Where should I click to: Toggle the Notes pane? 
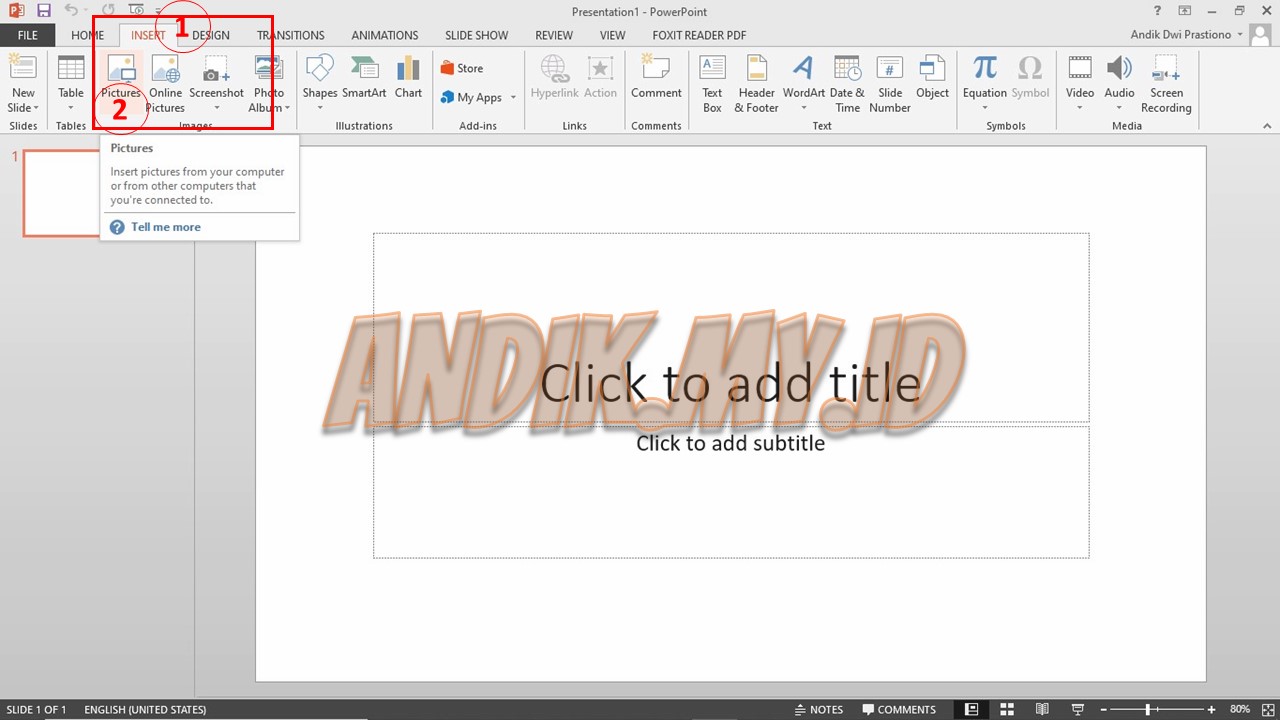(819, 709)
